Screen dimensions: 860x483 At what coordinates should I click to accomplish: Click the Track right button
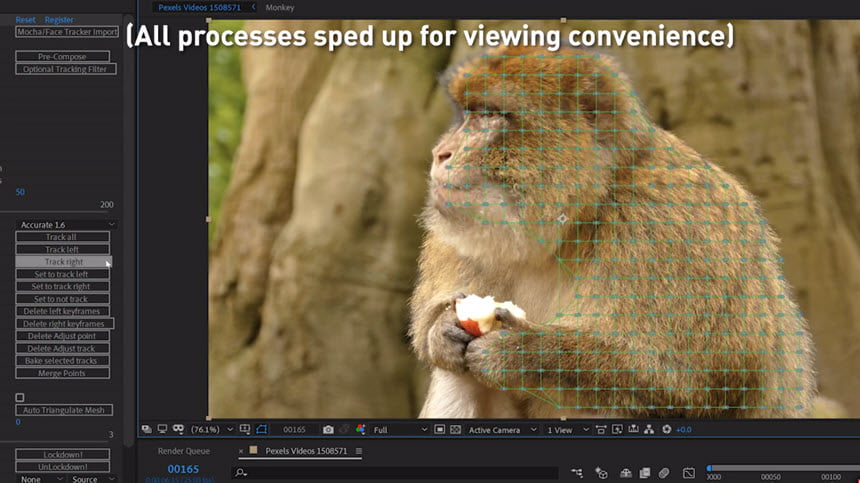64,262
